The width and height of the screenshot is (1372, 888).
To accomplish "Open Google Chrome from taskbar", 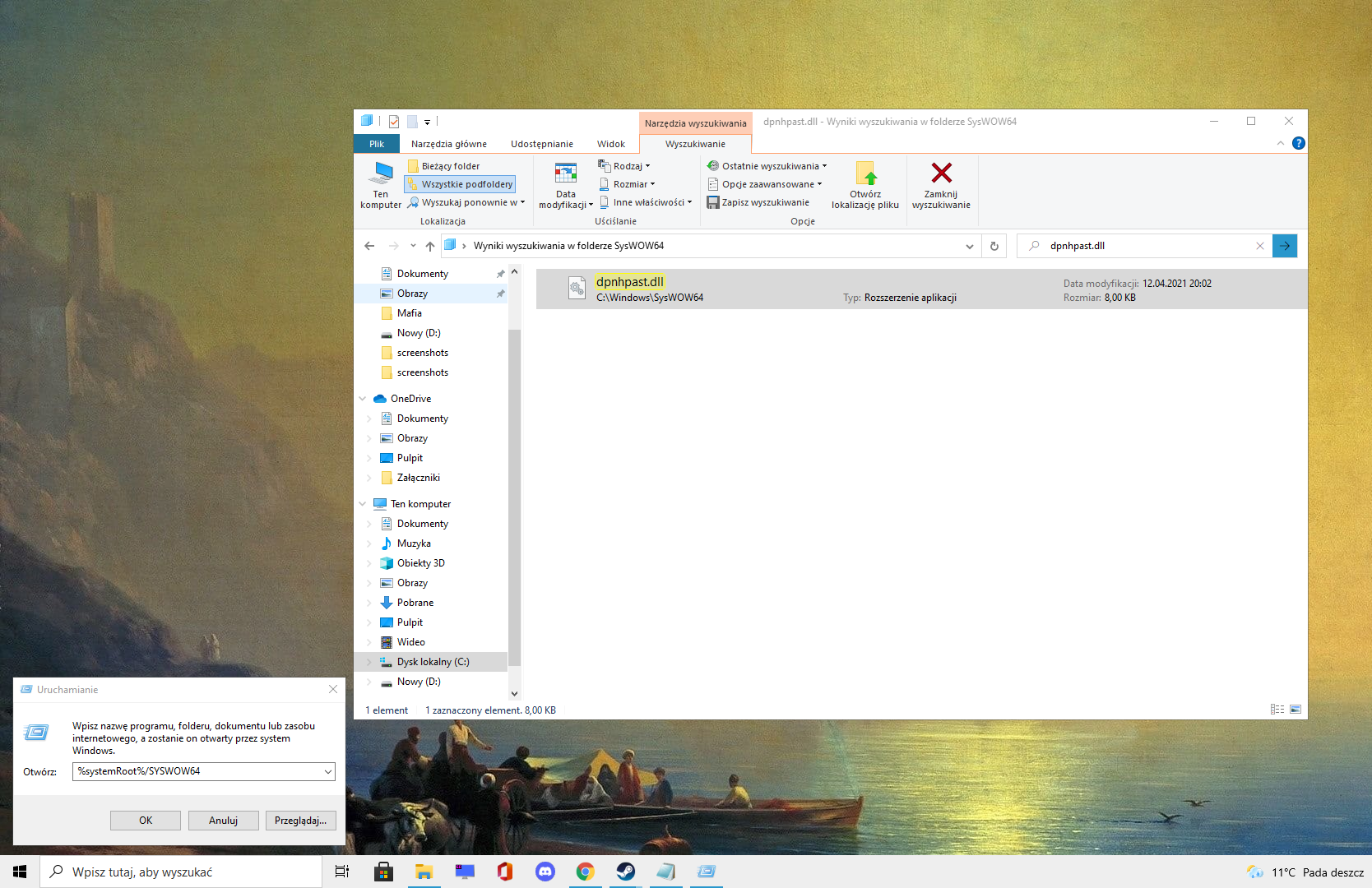I will pyautogui.click(x=585, y=872).
